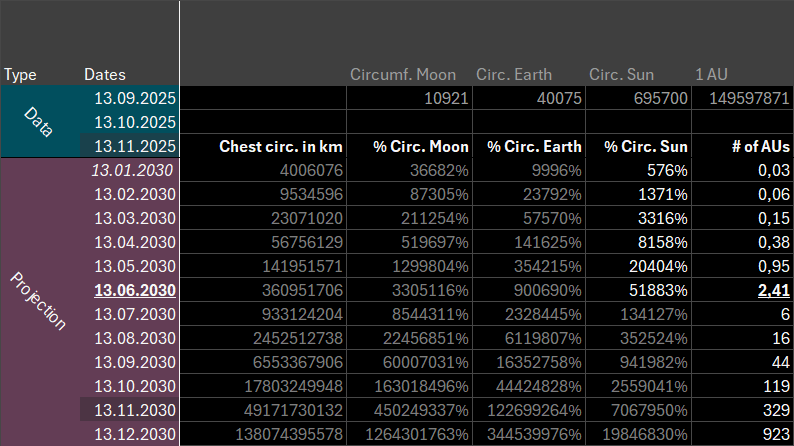
Task: Click the italic date 13.01.2030
Action: click(x=134, y=170)
